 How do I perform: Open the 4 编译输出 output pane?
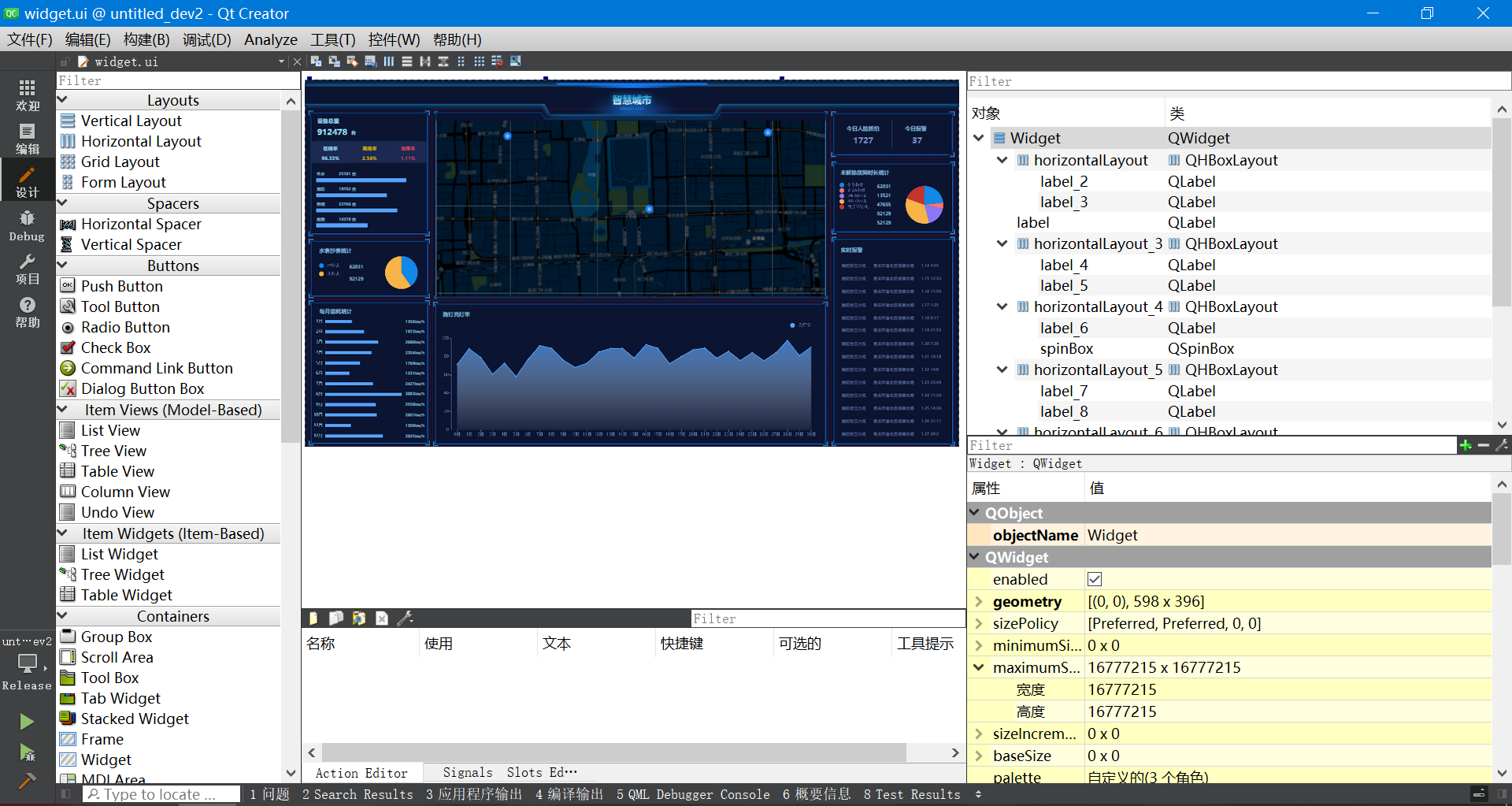pos(569,794)
